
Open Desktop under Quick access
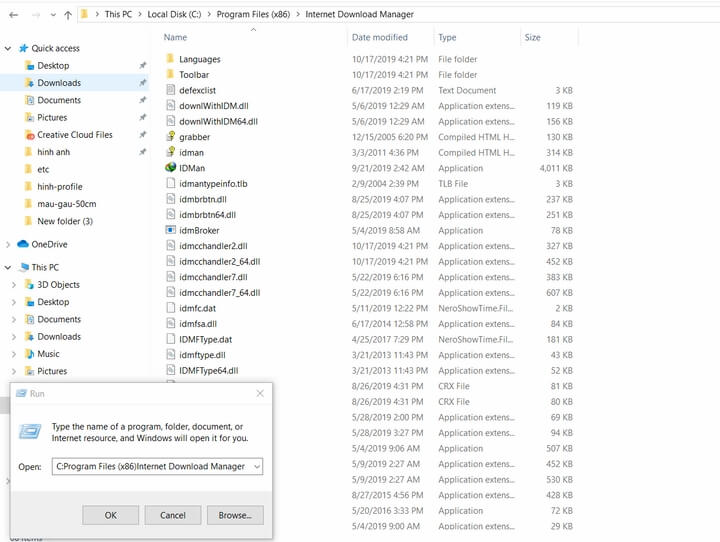[53, 66]
